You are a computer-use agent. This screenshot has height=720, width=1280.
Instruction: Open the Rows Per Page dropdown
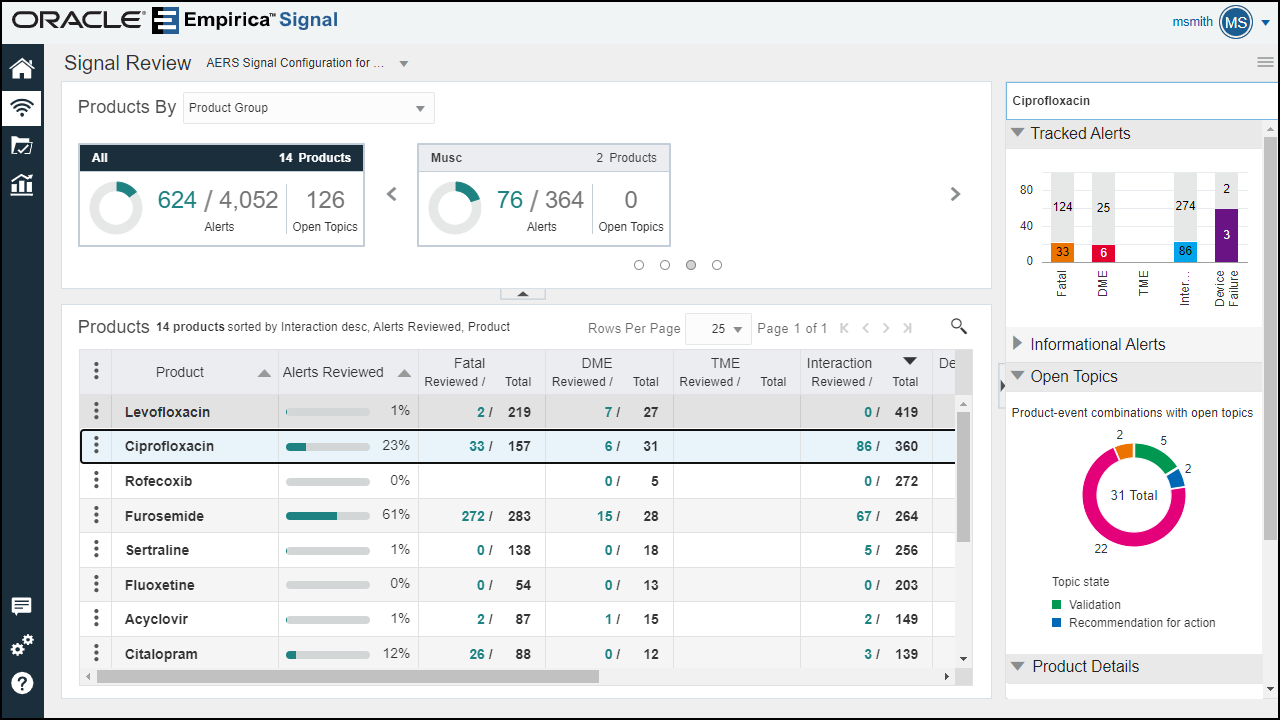pos(719,328)
